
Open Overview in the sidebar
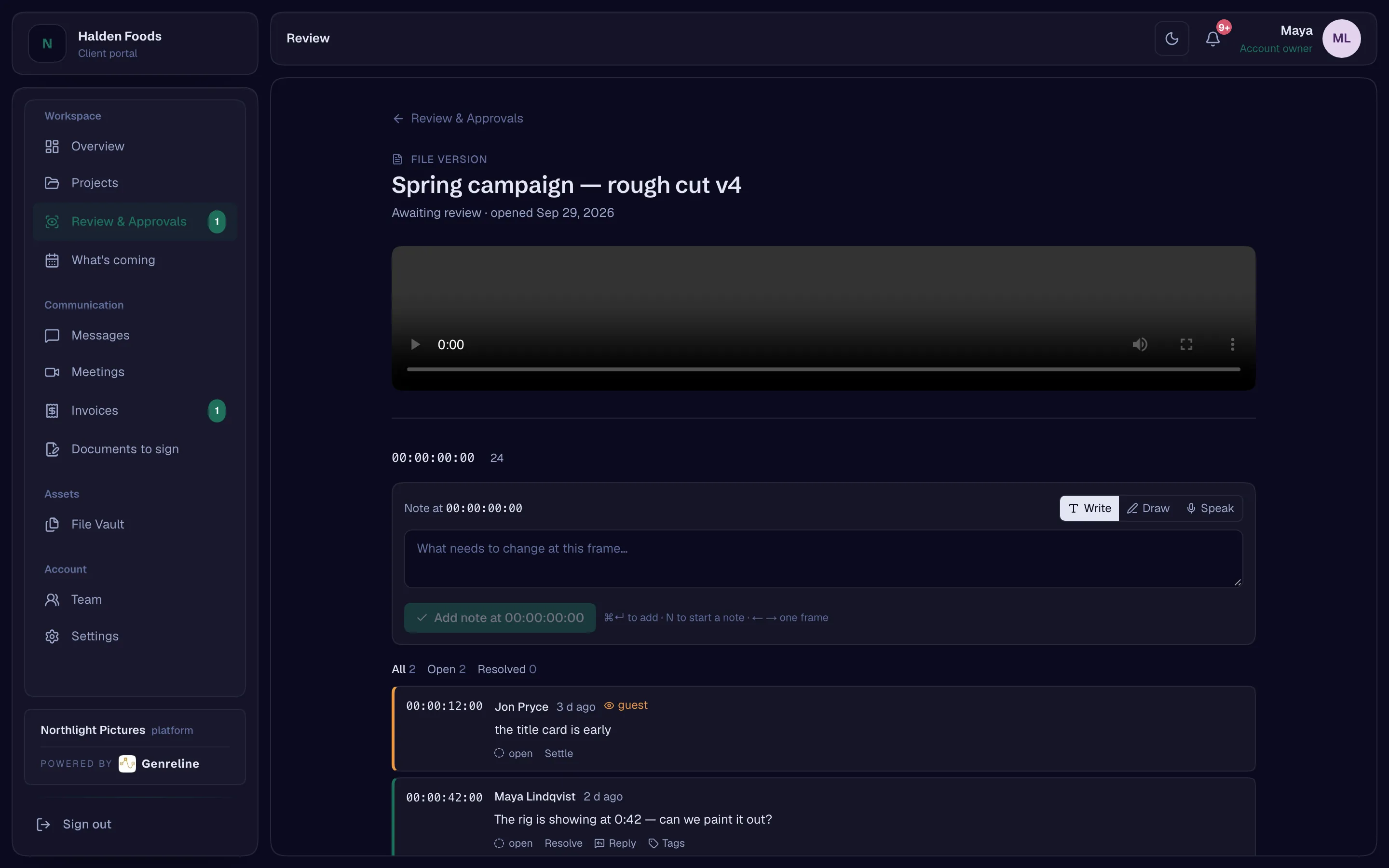[135, 147]
